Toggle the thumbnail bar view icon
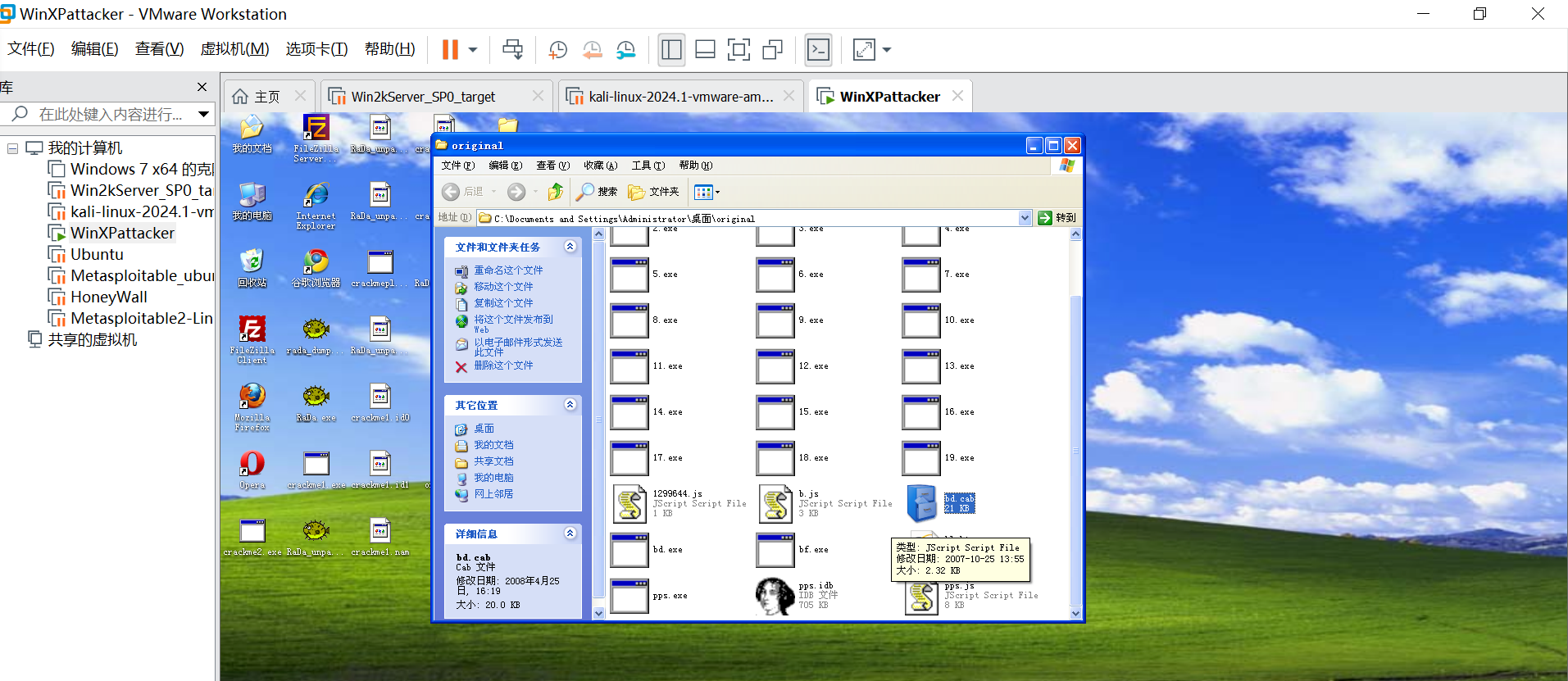The image size is (1568, 681). (705, 50)
